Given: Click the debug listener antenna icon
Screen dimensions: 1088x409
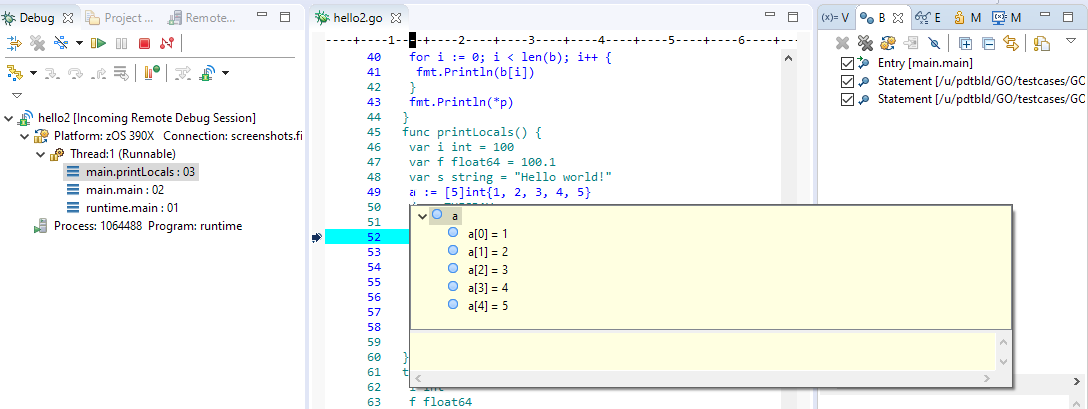Looking at the screenshot, I should (x=206, y=72).
